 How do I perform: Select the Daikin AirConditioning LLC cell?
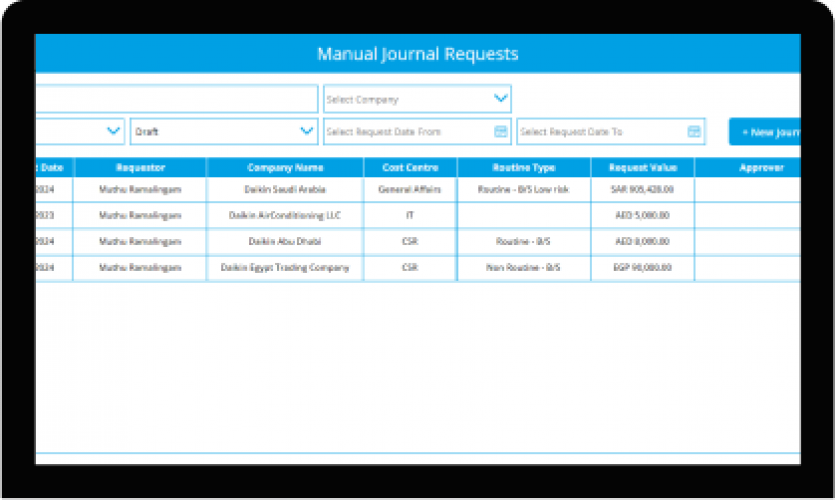click(x=285, y=215)
